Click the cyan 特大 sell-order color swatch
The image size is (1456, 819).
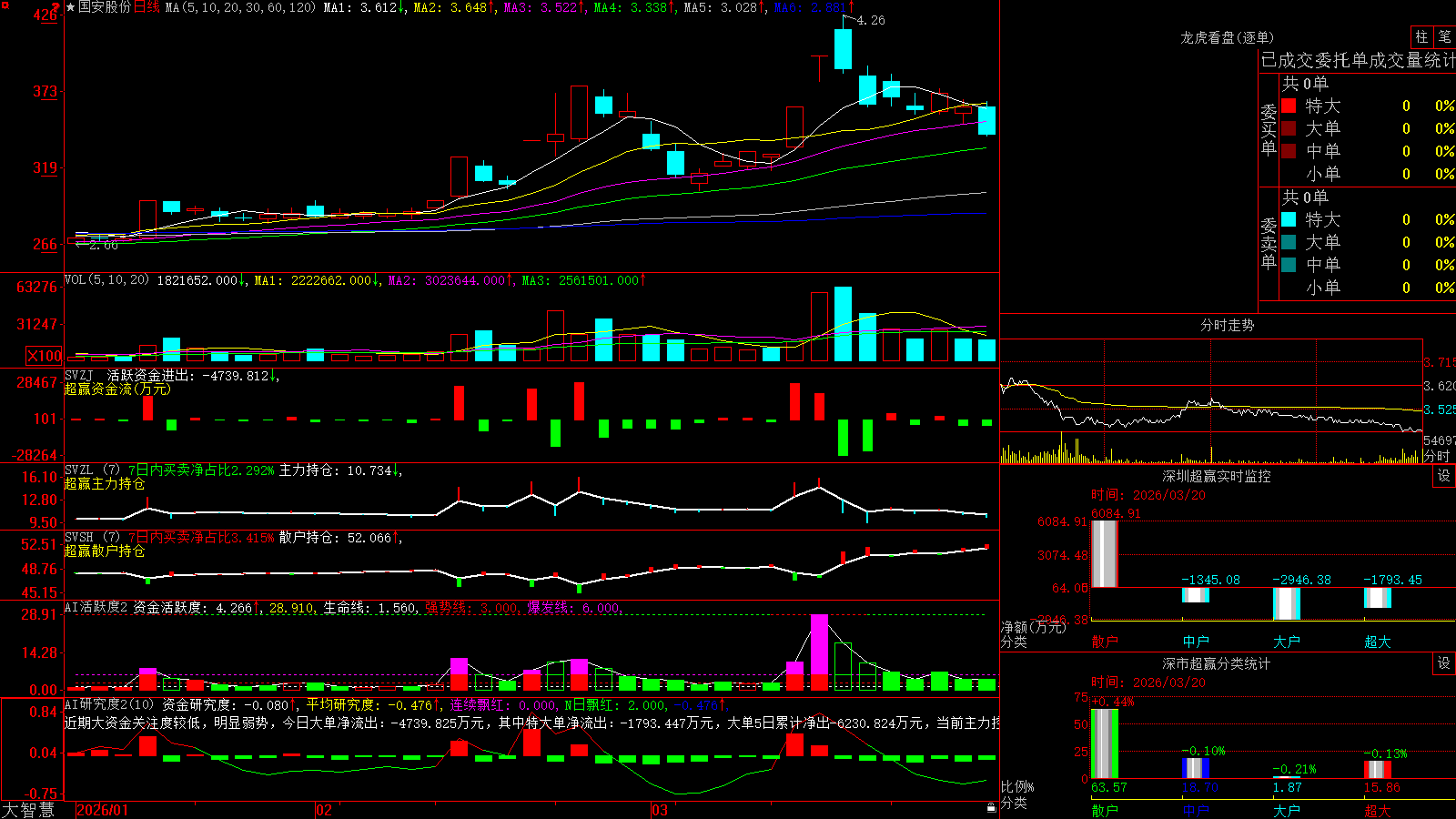1289,219
